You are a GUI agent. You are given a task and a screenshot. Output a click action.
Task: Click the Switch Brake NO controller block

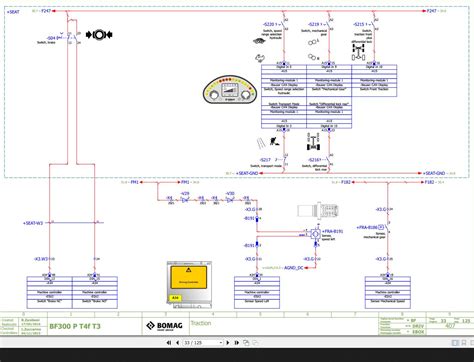coord(95,292)
